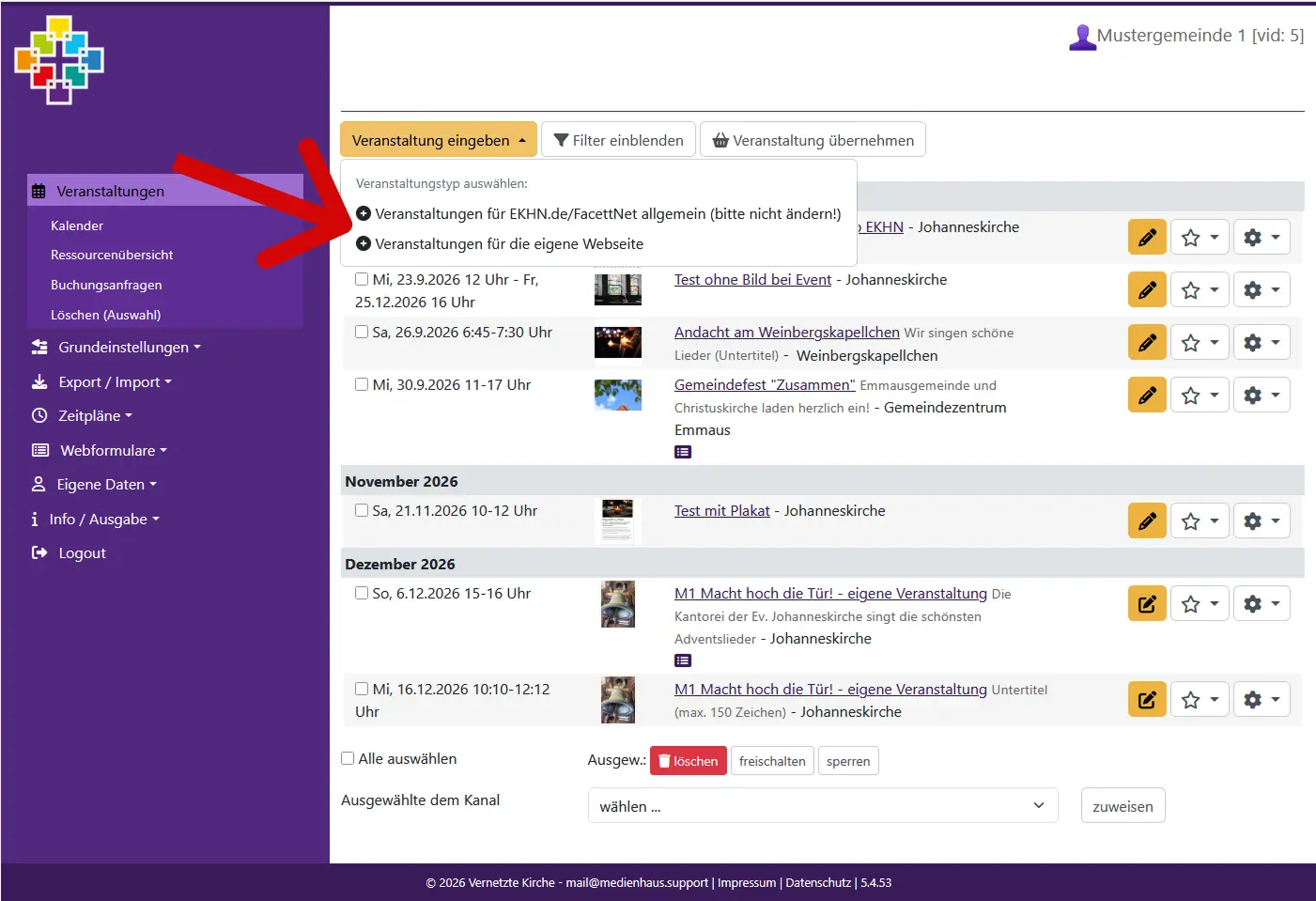
Task: Click the Andacht am Weinbergskapellchen thumbnail
Action: tap(618, 342)
